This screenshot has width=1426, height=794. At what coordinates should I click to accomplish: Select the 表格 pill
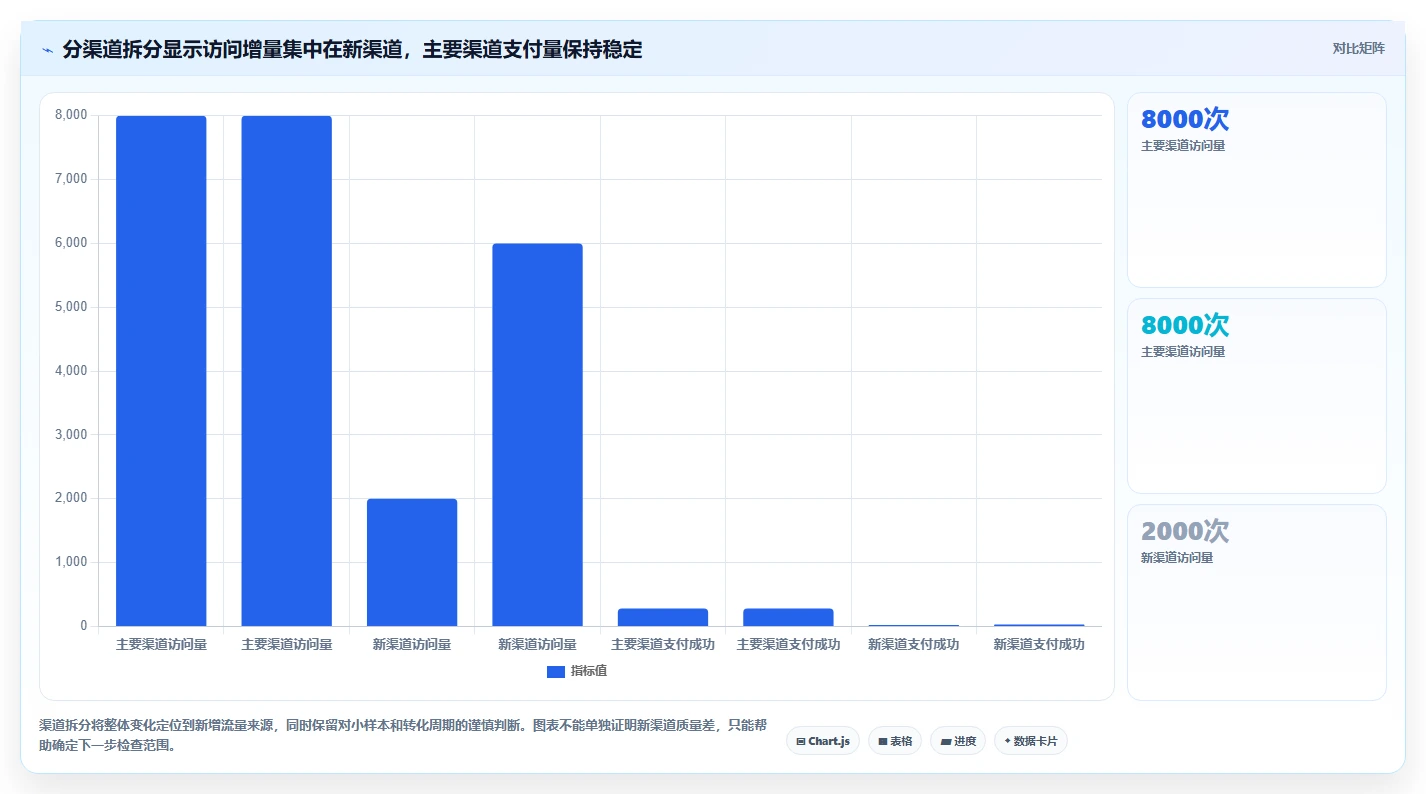[895, 741]
